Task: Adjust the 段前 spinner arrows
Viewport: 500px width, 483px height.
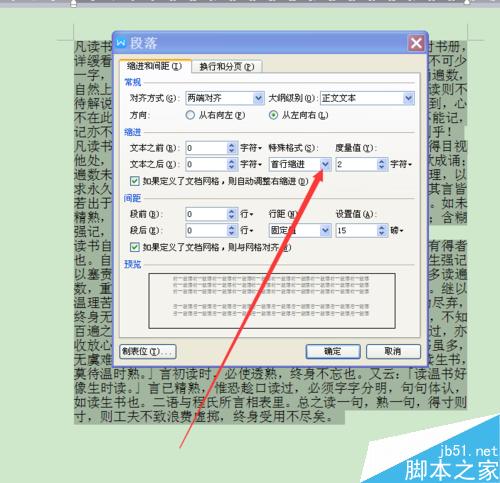Action: coord(232,214)
